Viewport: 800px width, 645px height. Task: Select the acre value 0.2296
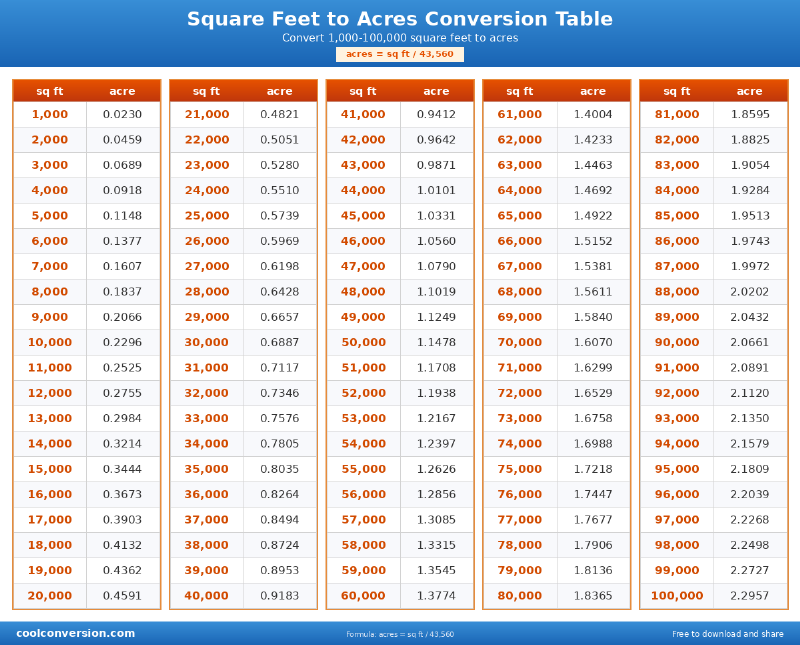click(122, 342)
